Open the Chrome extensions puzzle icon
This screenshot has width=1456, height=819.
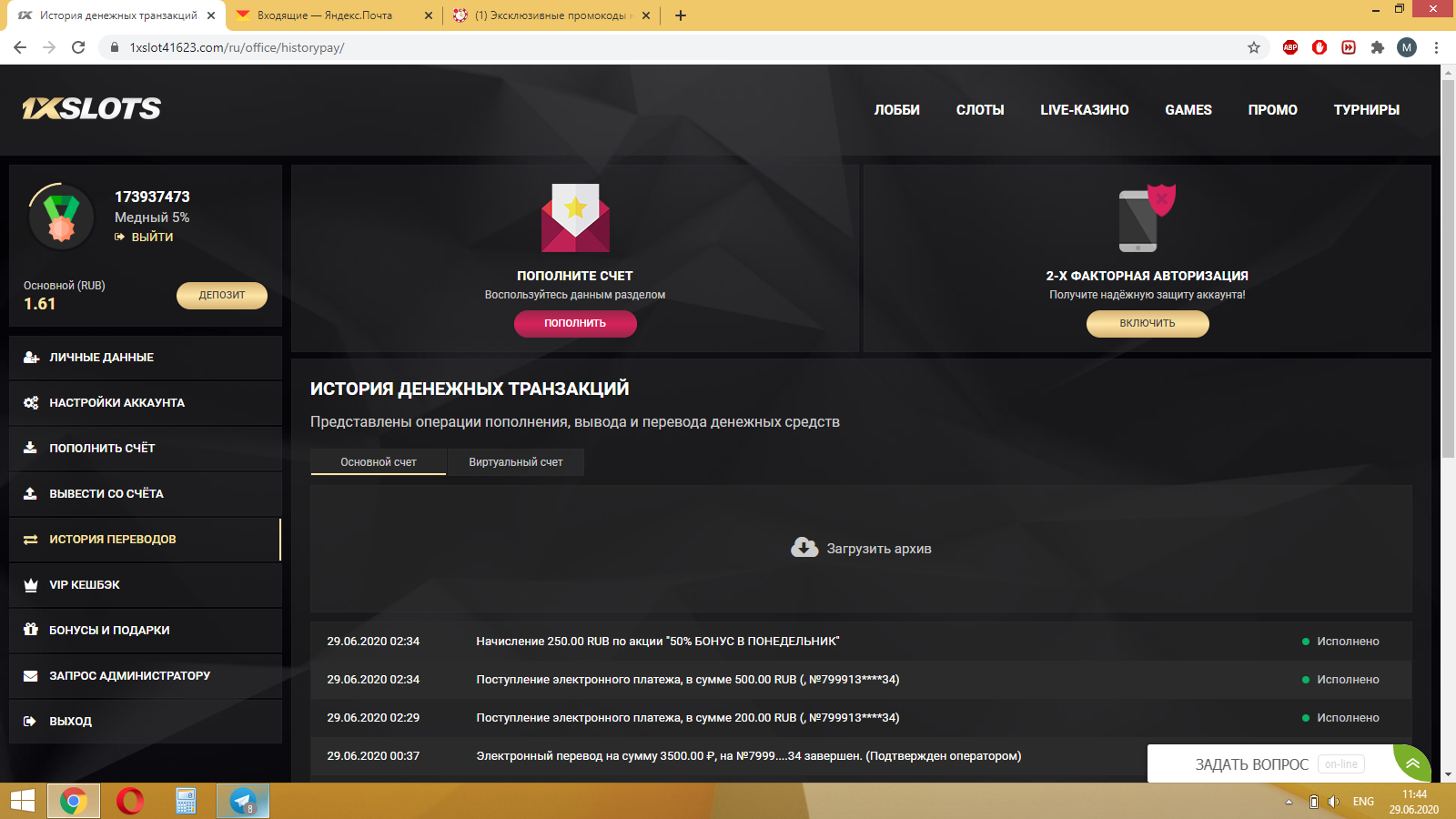(1378, 47)
